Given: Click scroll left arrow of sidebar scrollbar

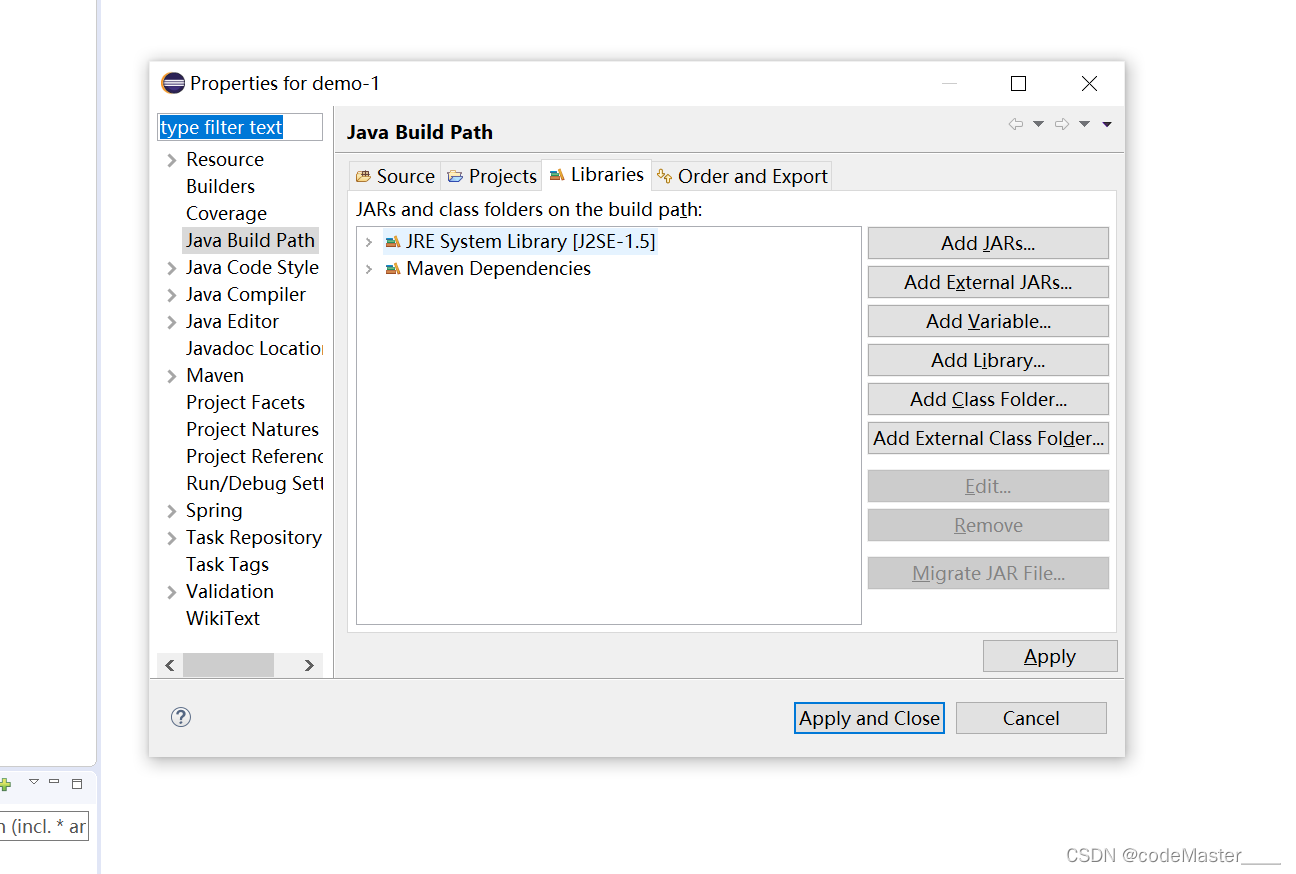Looking at the screenshot, I should click(x=169, y=665).
